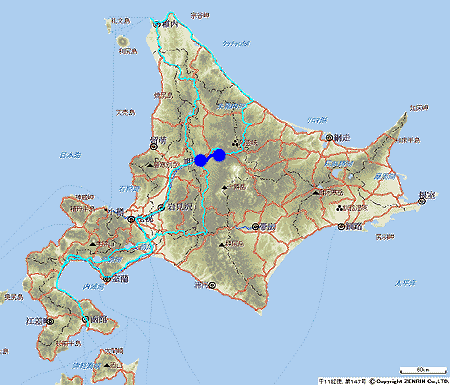
Task: Select the Urakawa (浦河) city marker
Action: tap(213, 285)
